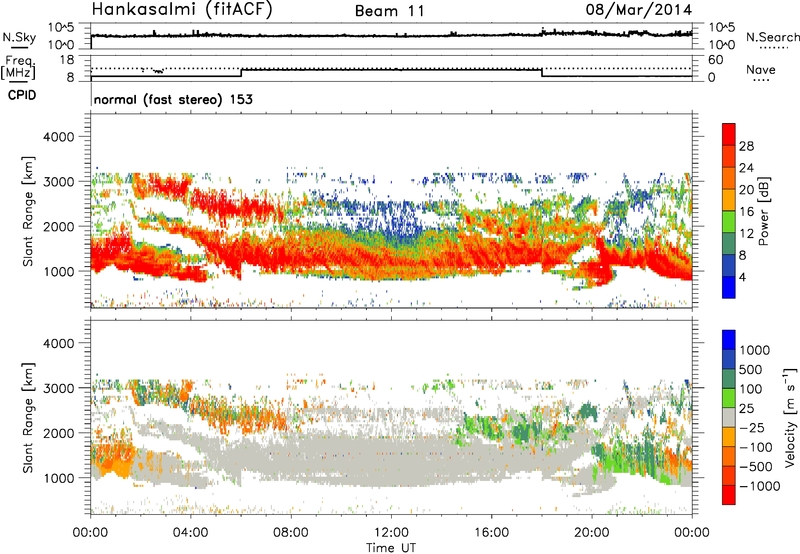Click the Freq. [MHz] label
This screenshot has width=800, height=554.
(x=19, y=67)
